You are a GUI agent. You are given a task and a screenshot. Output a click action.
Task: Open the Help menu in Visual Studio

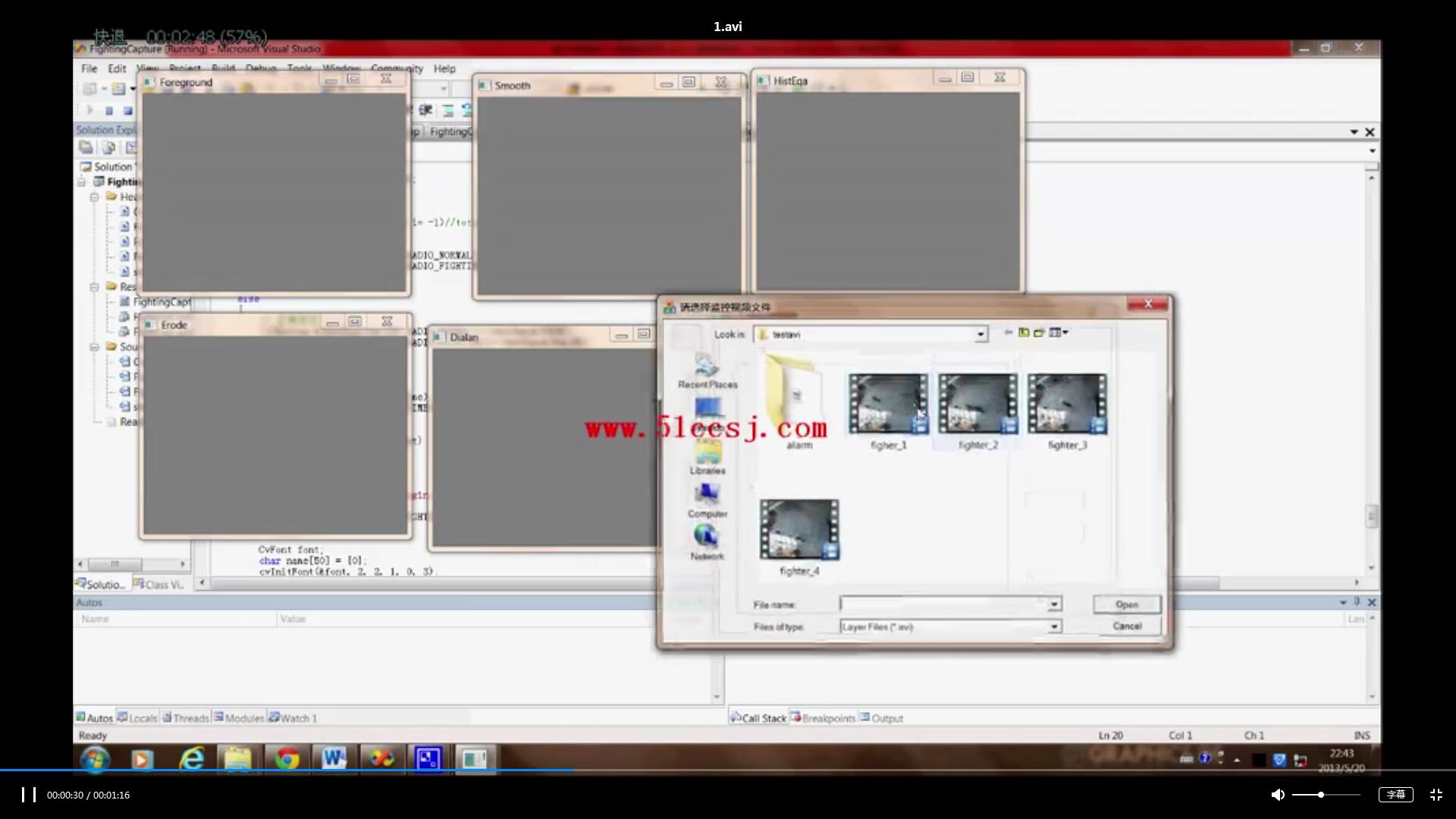pyautogui.click(x=444, y=68)
